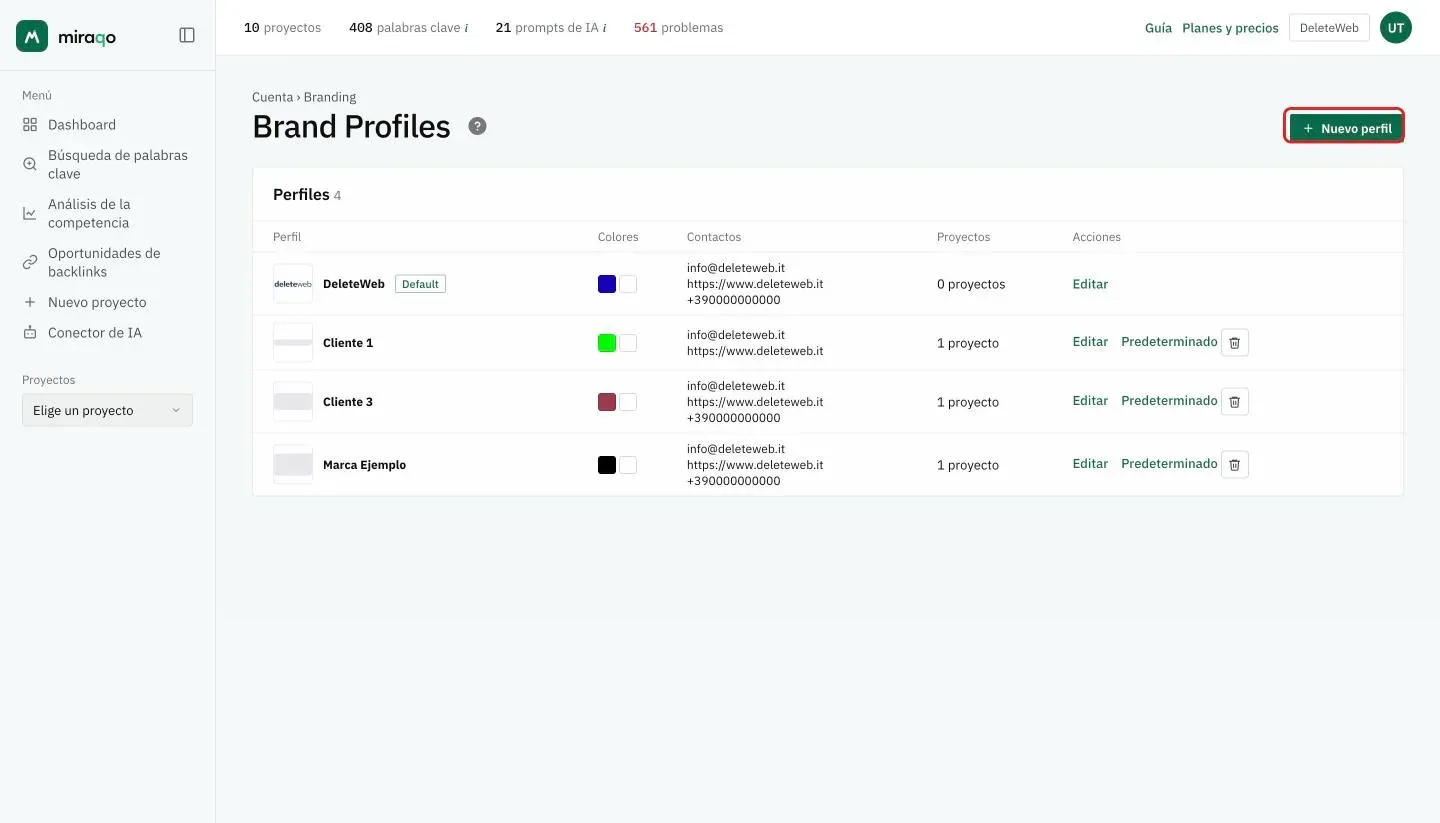The width and height of the screenshot is (1440, 823).
Task: Delete the Marca Ejemplo profile
Action: point(1235,464)
